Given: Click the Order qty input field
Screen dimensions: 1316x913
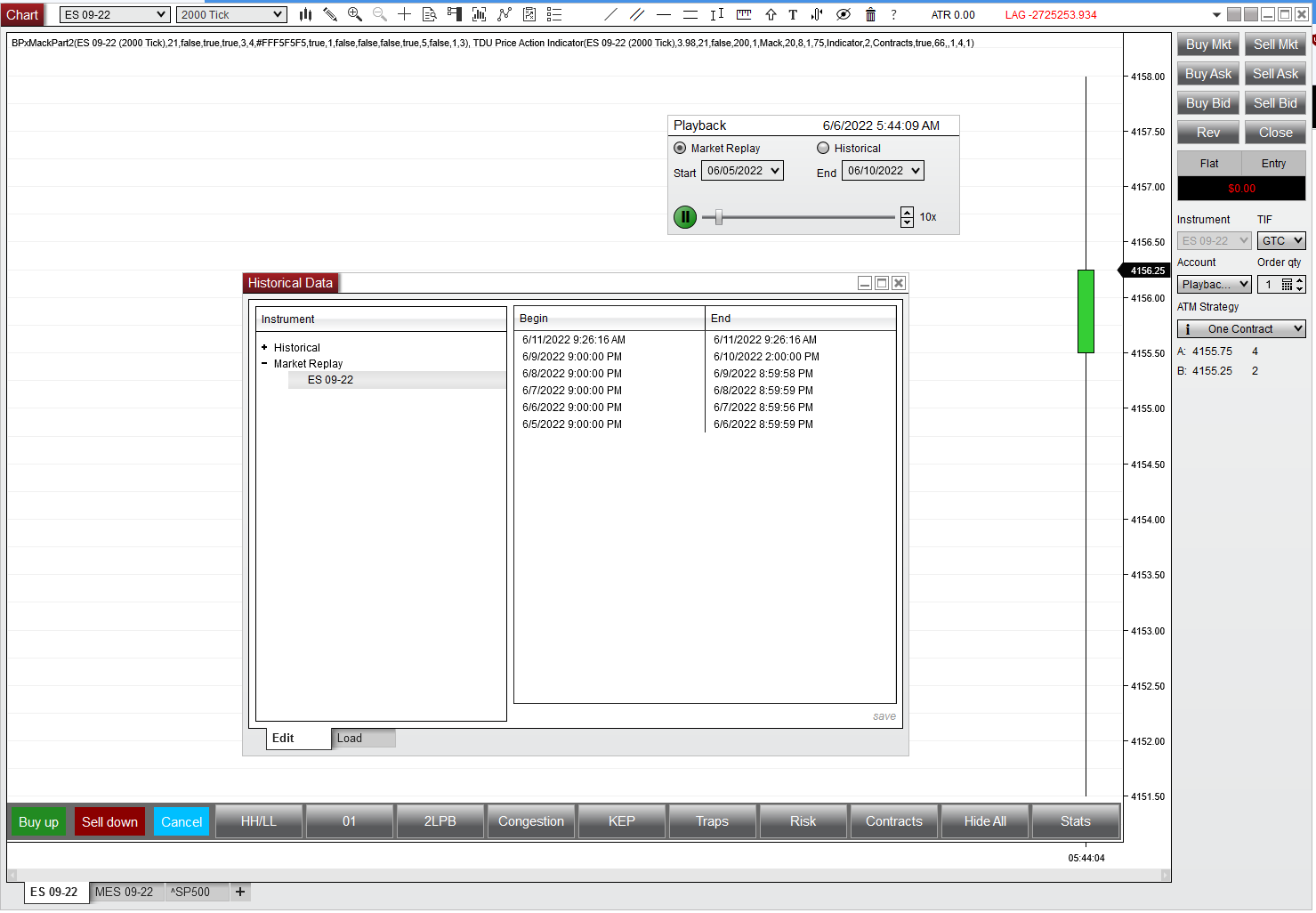Looking at the screenshot, I should click(x=1270, y=285).
